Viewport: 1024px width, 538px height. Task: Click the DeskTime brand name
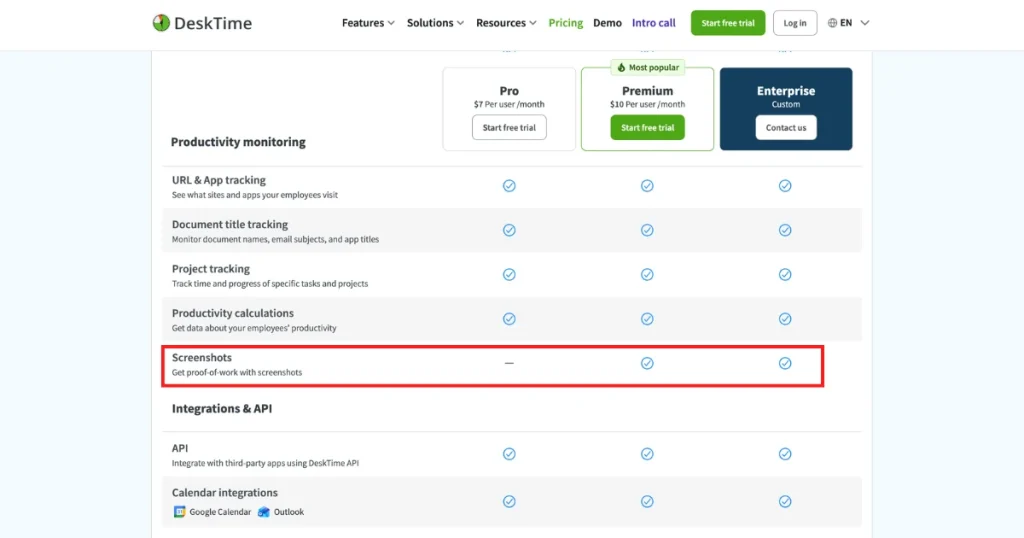tap(213, 23)
